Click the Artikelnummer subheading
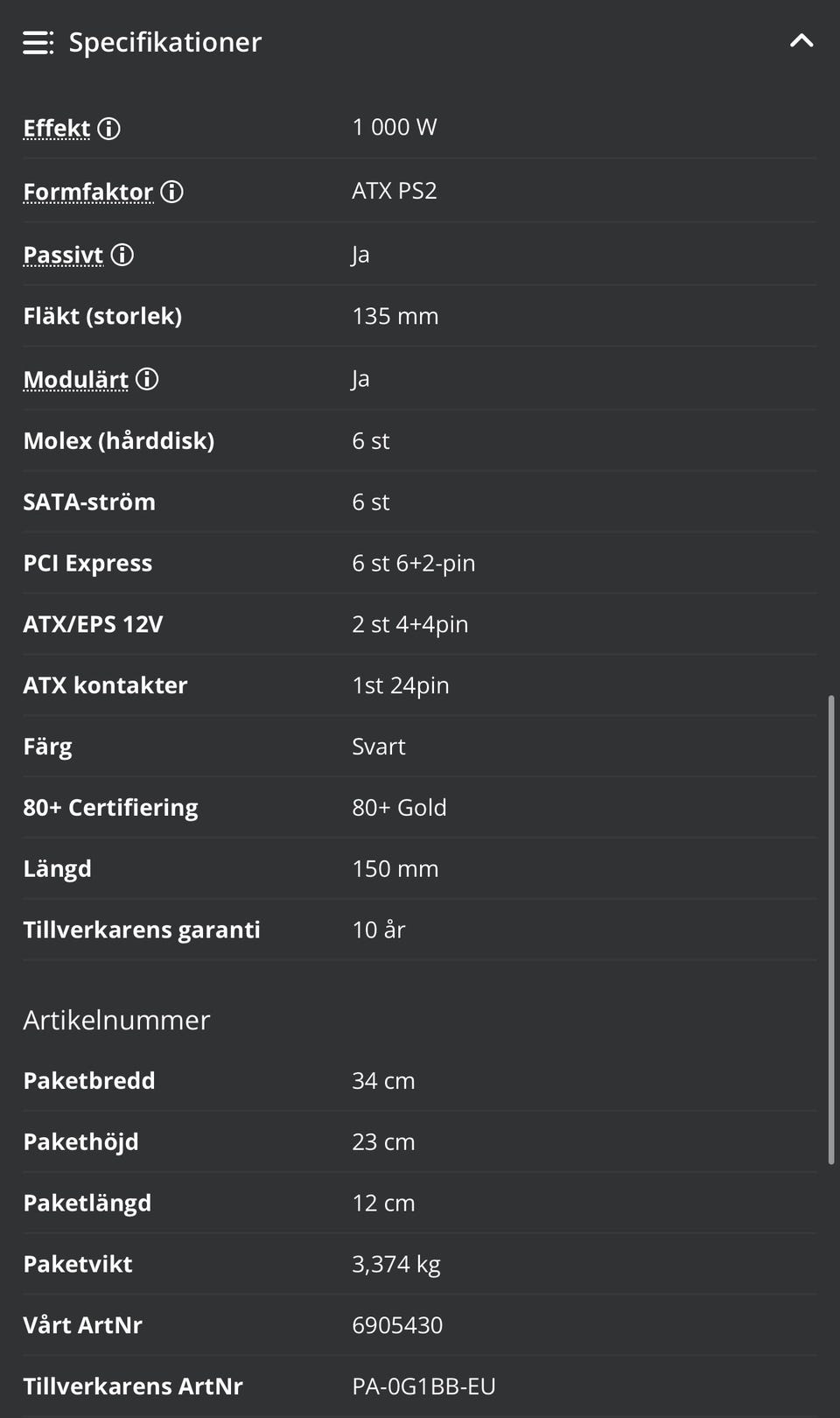The width and height of the screenshot is (840, 1418). click(x=116, y=1020)
